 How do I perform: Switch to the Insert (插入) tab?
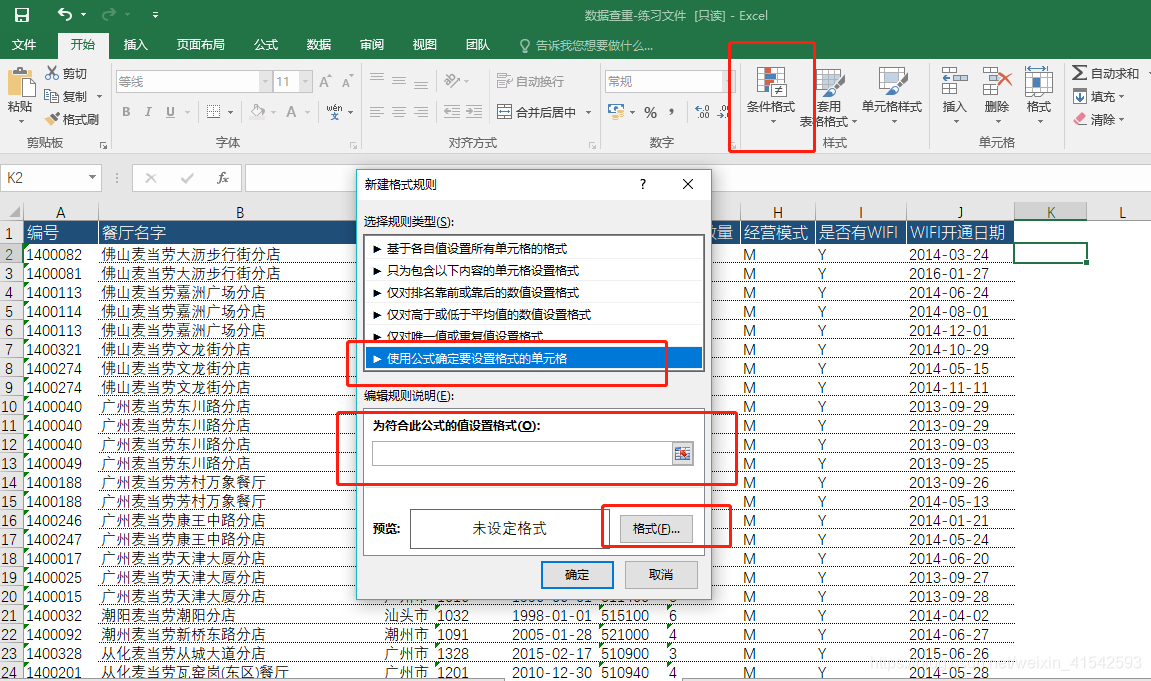[136, 45]
